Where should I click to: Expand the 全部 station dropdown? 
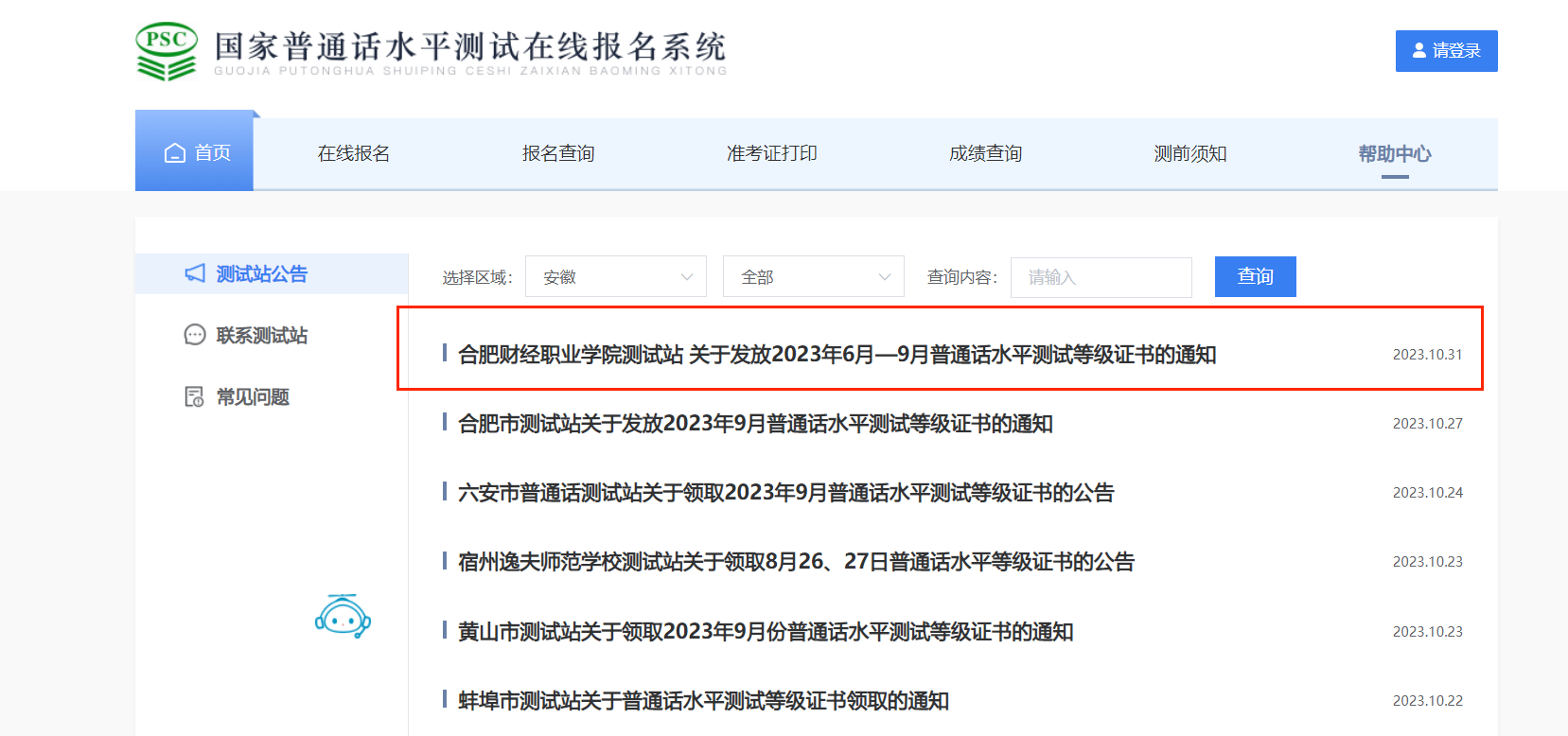point(813,277)
